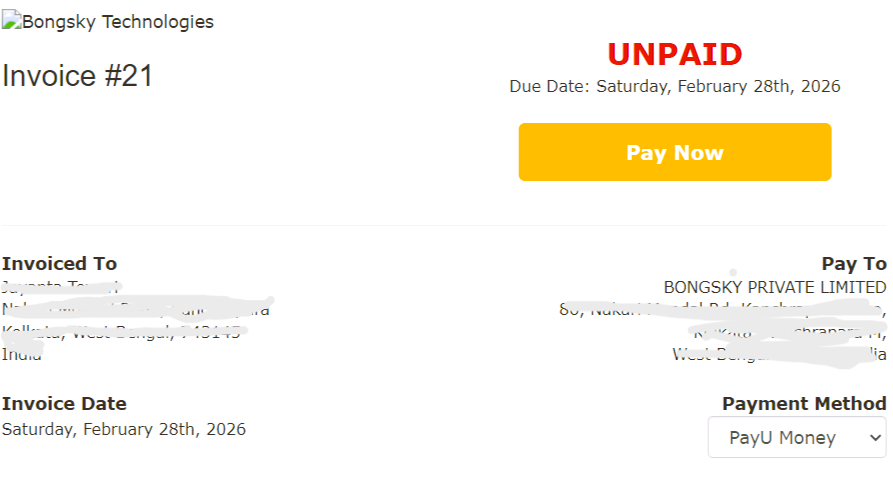This screenshot has width=893, height=494.
Task: Click the date value under Invoice Date
Action: (124, 429)
